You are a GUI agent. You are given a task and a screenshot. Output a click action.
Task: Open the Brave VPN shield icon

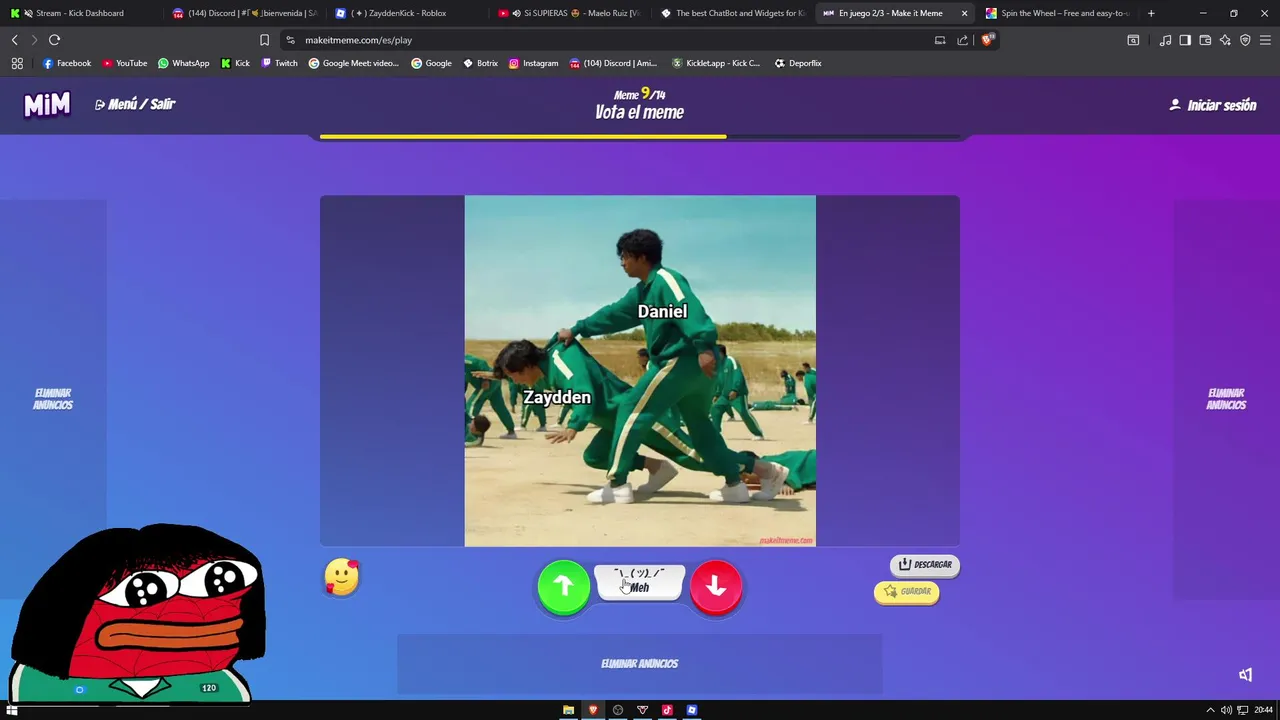tap(1245, 40)
